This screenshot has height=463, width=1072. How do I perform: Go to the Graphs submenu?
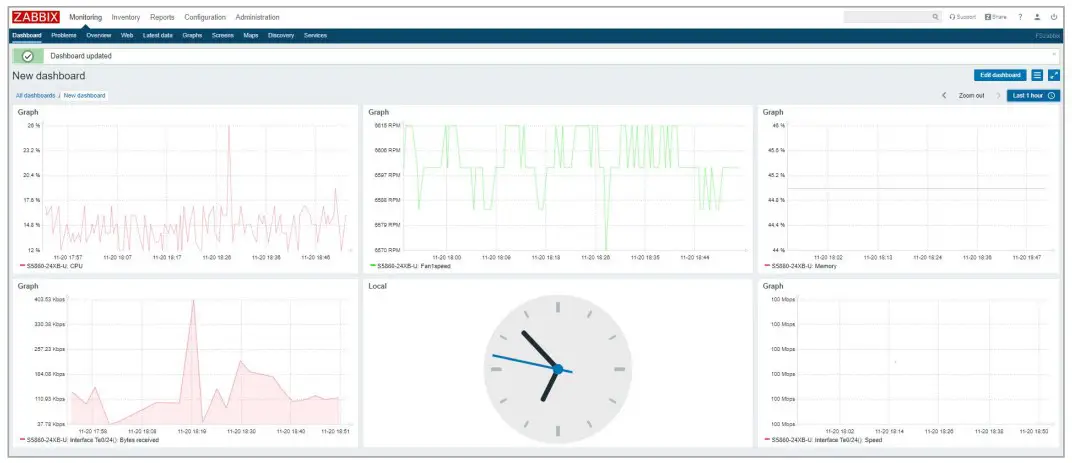pyautogui.click(x=192, y=36)
